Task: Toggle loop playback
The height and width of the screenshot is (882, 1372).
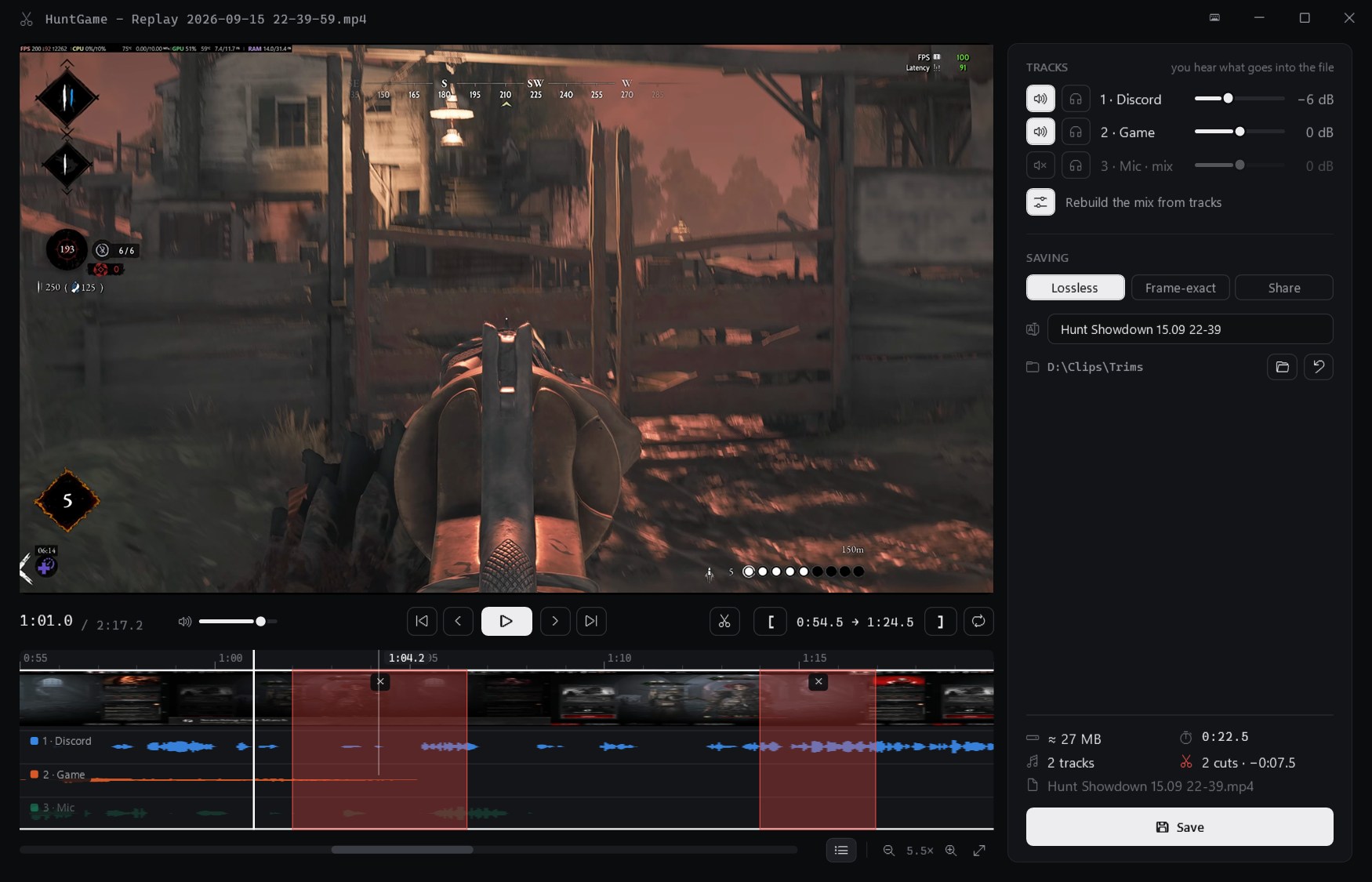Action: click(978, 622)
